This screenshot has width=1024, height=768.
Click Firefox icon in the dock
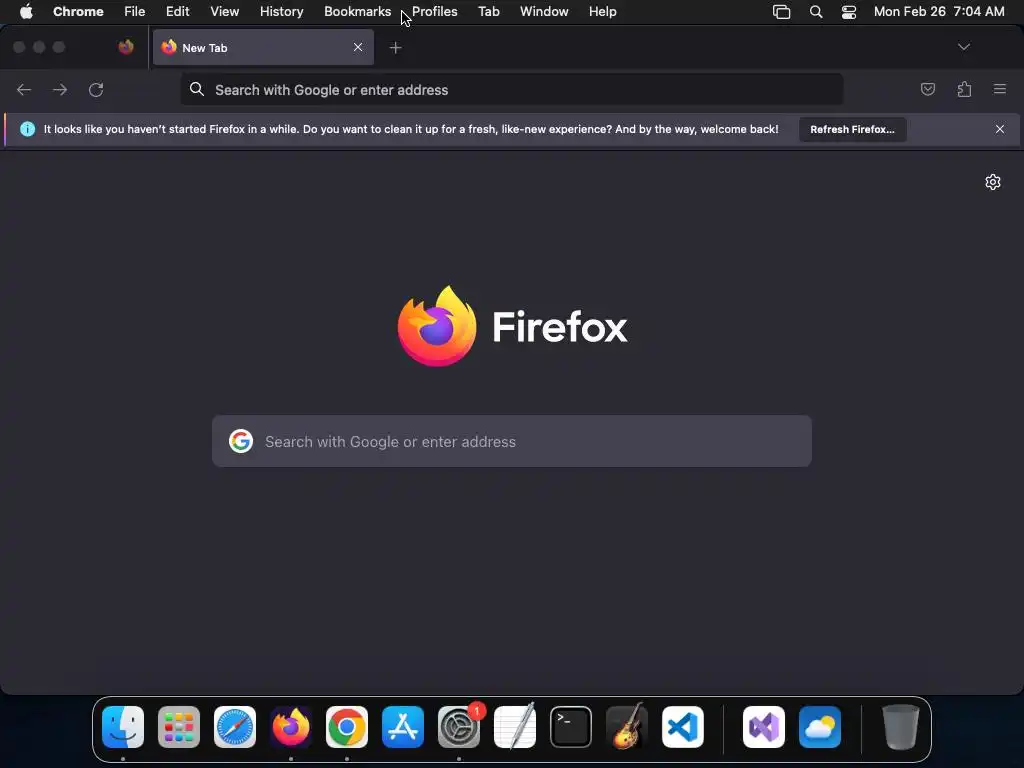click(x=291, y=727)
